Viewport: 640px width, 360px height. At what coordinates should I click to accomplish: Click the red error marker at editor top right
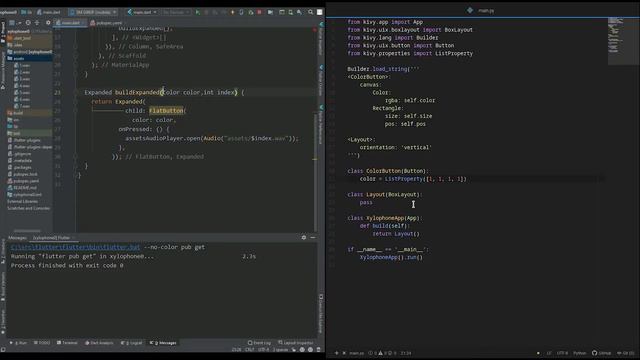click(314, 30)
